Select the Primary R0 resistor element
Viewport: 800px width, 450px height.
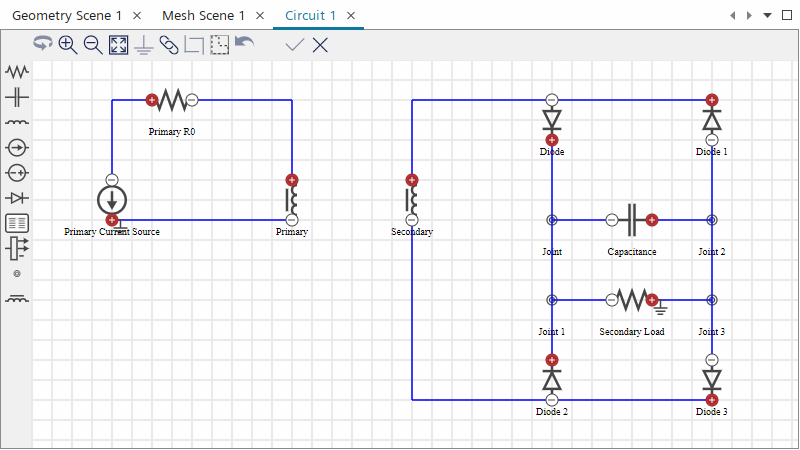tap(172, 100)
